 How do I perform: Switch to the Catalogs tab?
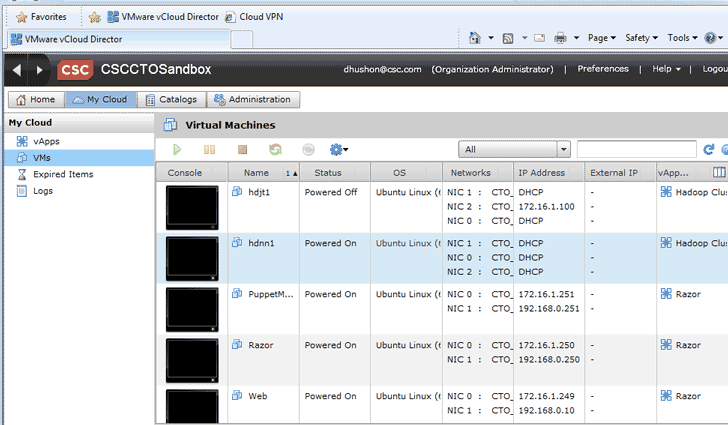(171, 99)
